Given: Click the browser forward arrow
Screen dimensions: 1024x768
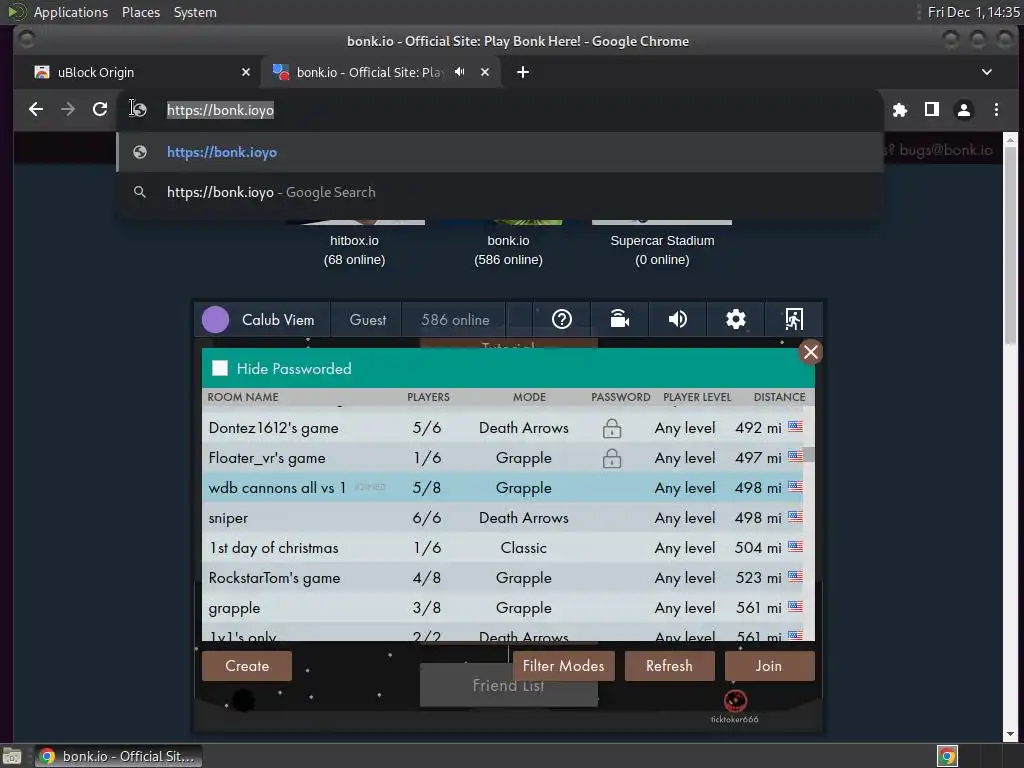Looking at the screenshot, I should point(68,110).
